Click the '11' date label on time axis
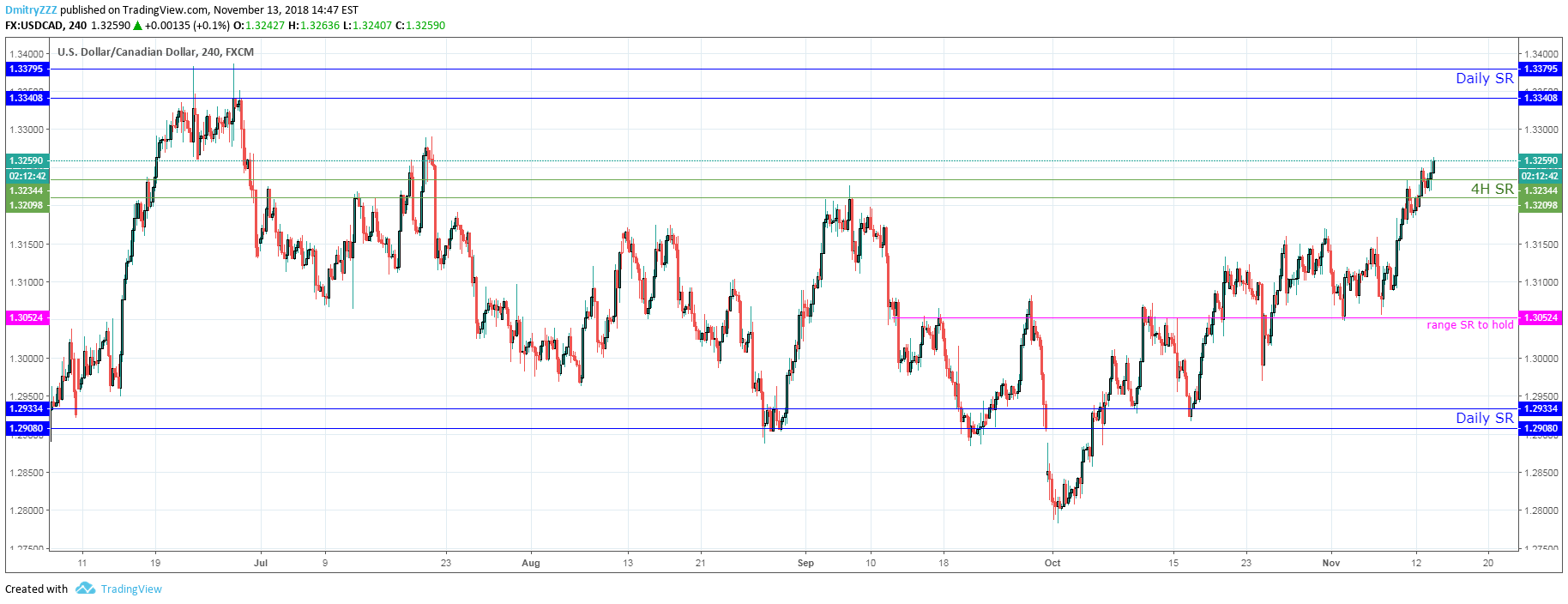Viewport: 1568px width, 604px height. coord(82,563)
